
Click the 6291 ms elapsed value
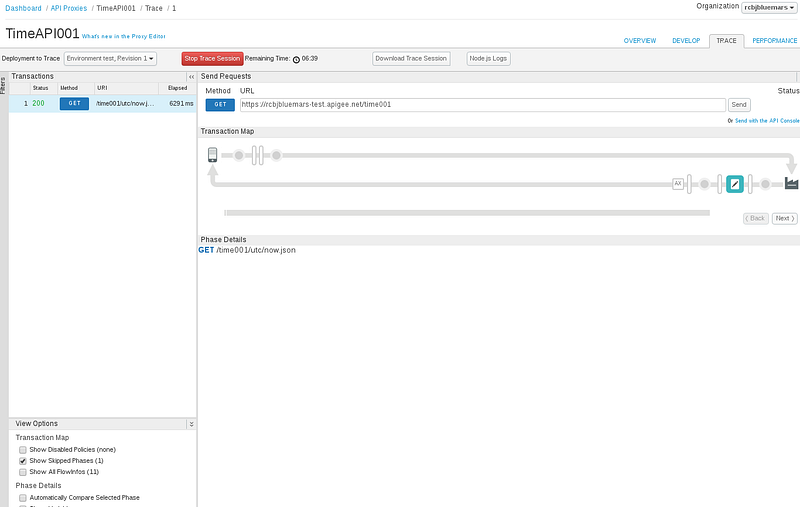tap(181, 104)
